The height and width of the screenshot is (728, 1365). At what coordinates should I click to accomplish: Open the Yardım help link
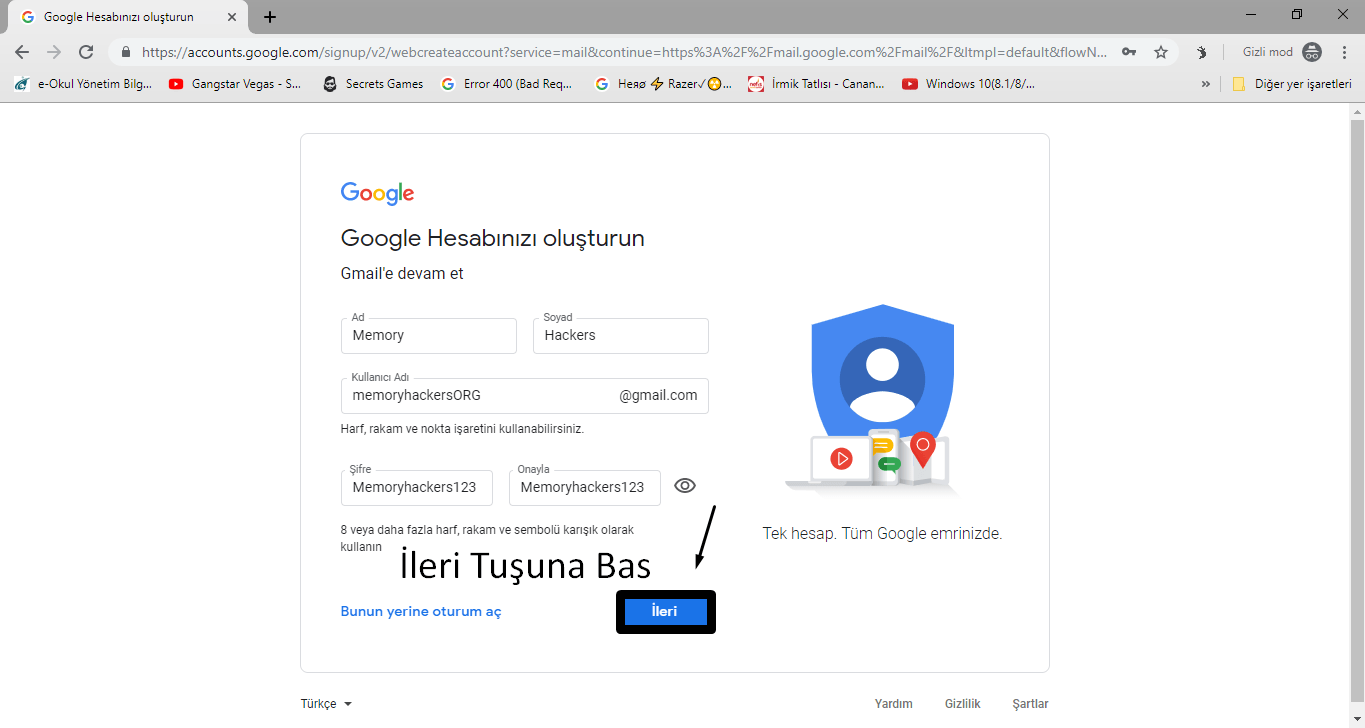point(894,704)
